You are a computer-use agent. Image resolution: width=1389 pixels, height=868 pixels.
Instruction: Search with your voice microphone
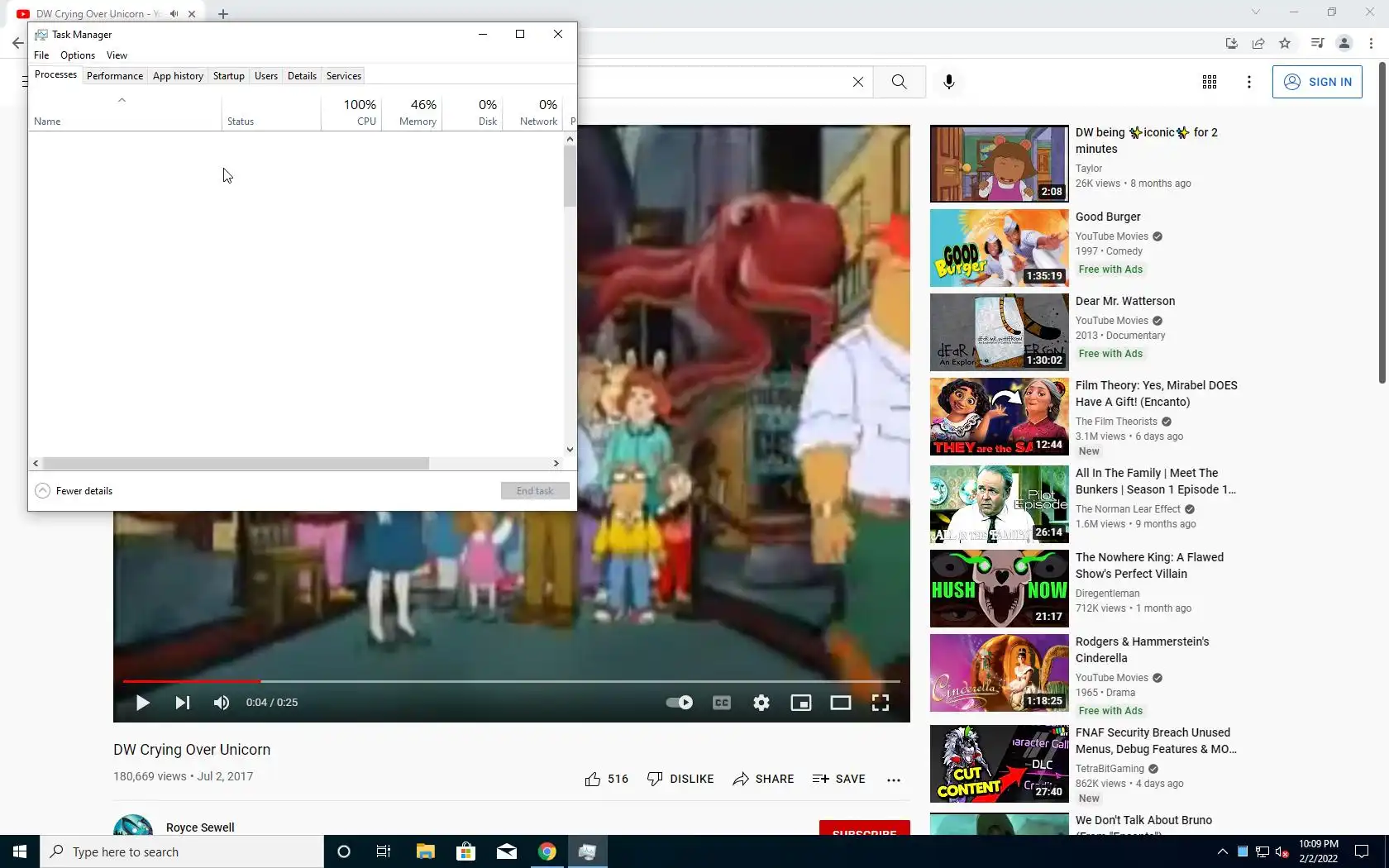(949, 82)
